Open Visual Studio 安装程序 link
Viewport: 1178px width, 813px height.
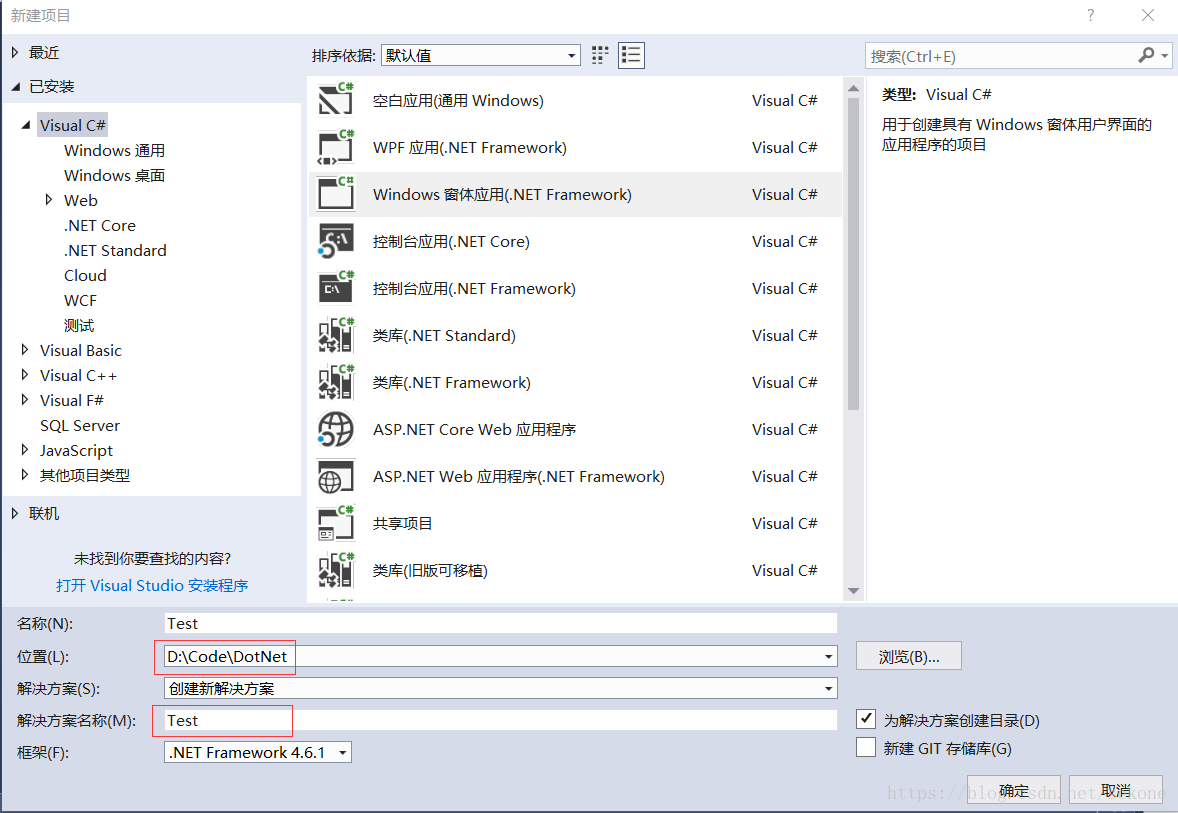tap(152, 585)
